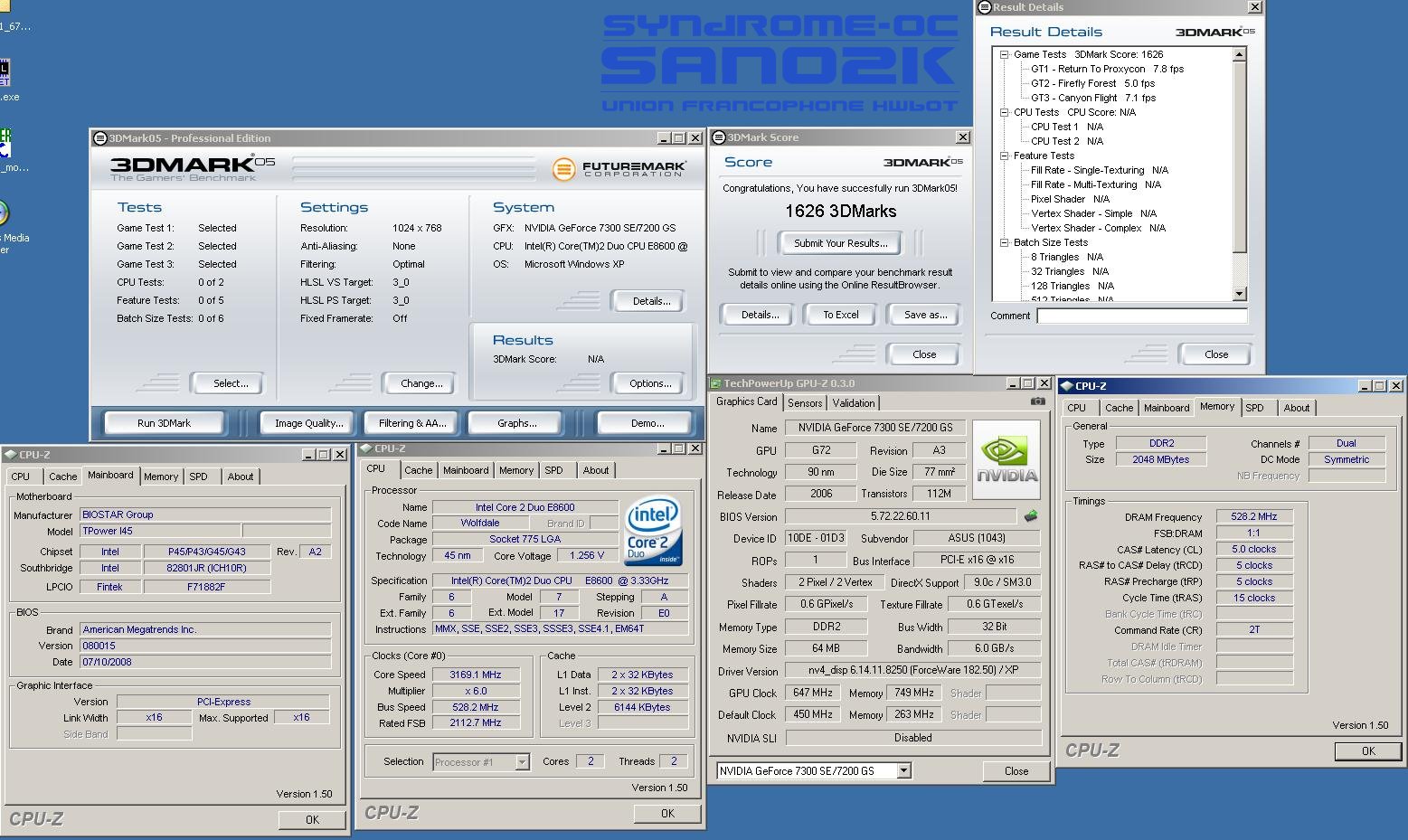Viewport: 1408px width, 840px height.
Task: Click the GPU-Z BIOS save chip icon
Action: (x=1030, y=516)
